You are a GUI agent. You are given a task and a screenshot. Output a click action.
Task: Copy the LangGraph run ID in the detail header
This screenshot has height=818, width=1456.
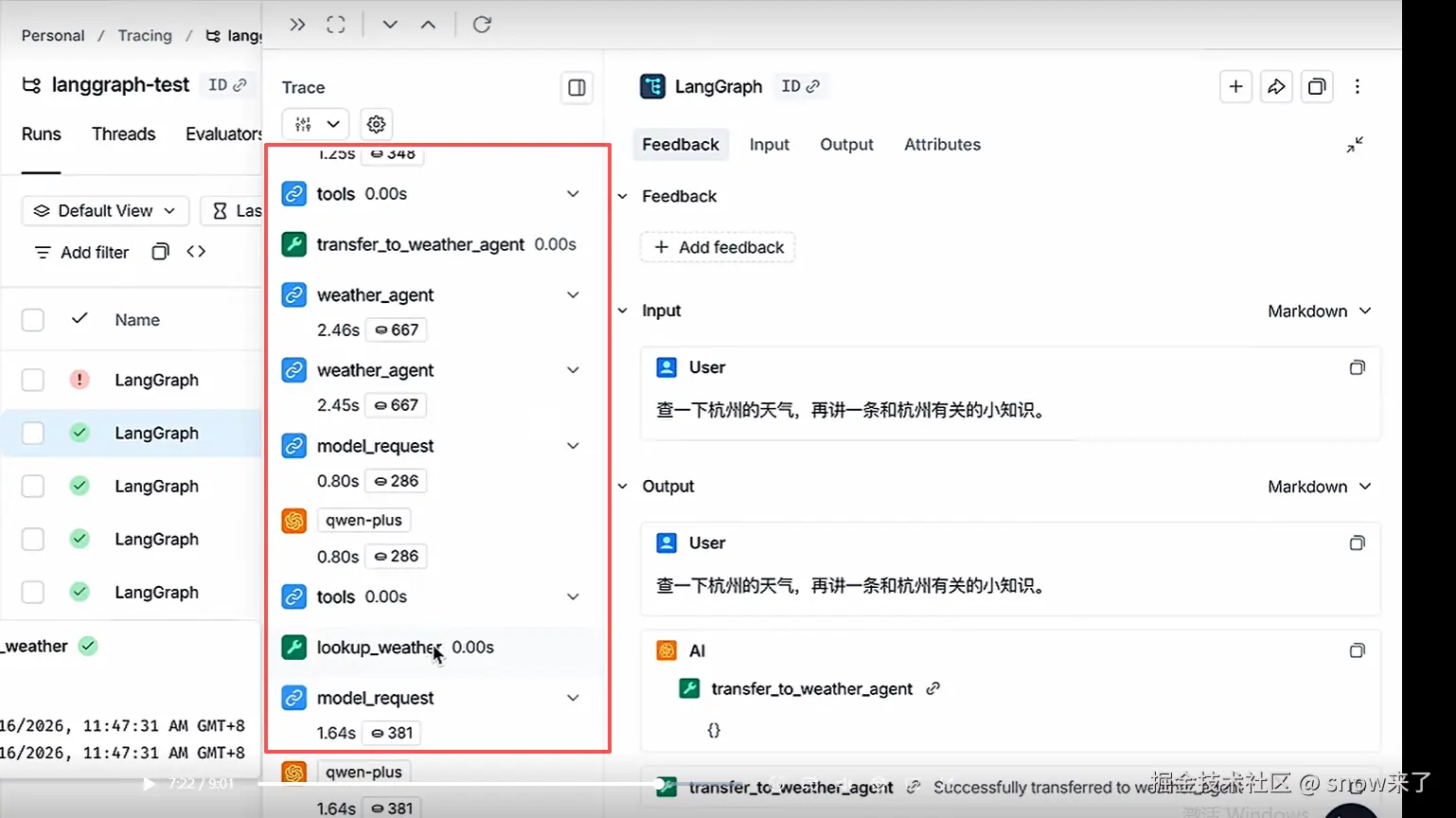[x=800, y=86]
